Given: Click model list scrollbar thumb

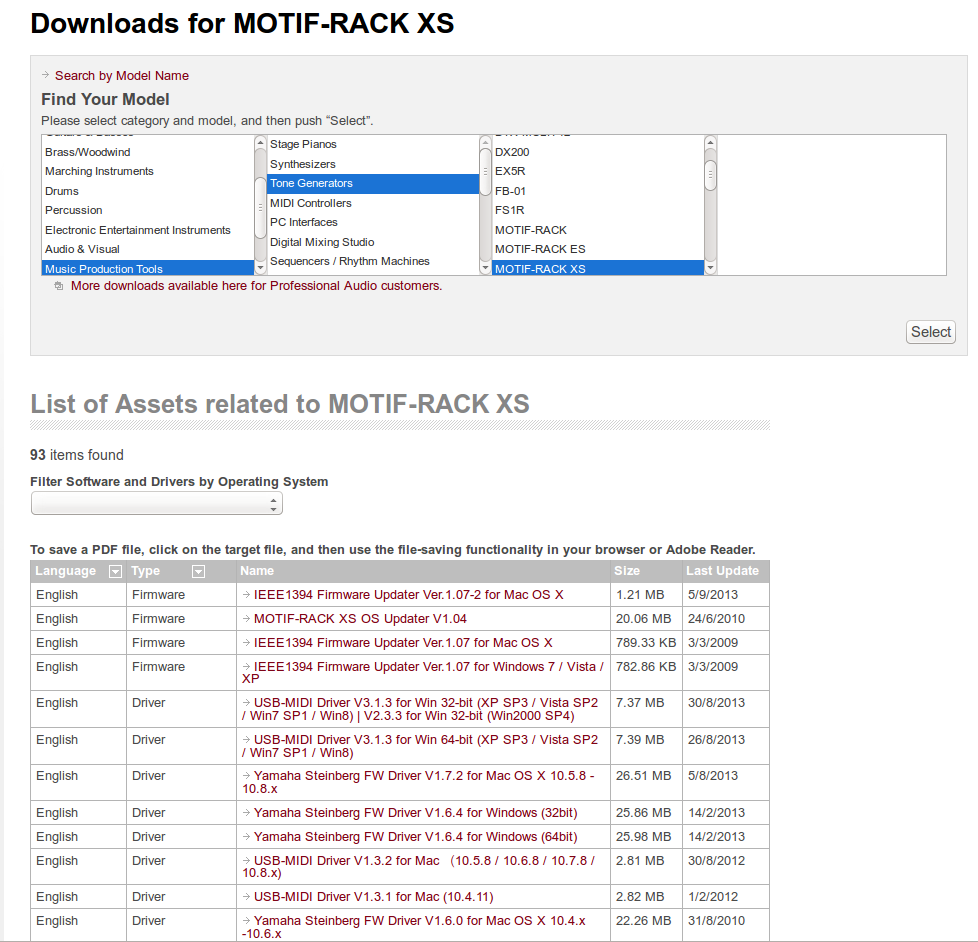Looking at the screenshot, I should click(710, 175).
